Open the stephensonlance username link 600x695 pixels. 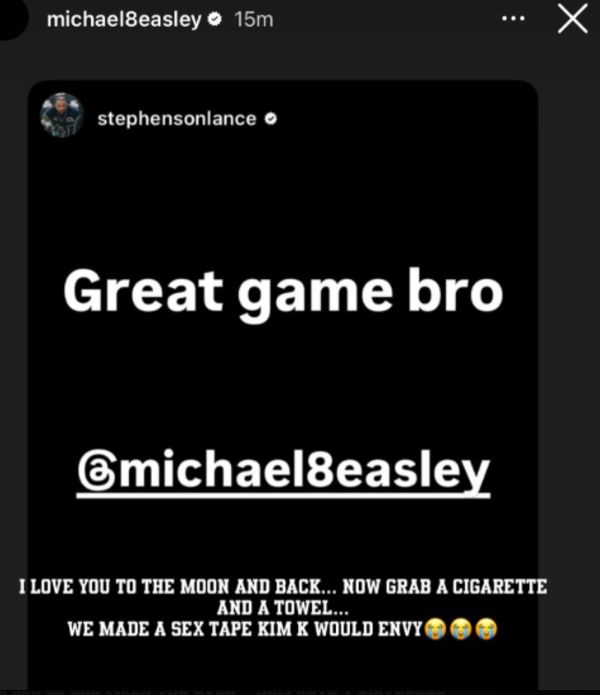pos(177,119)
